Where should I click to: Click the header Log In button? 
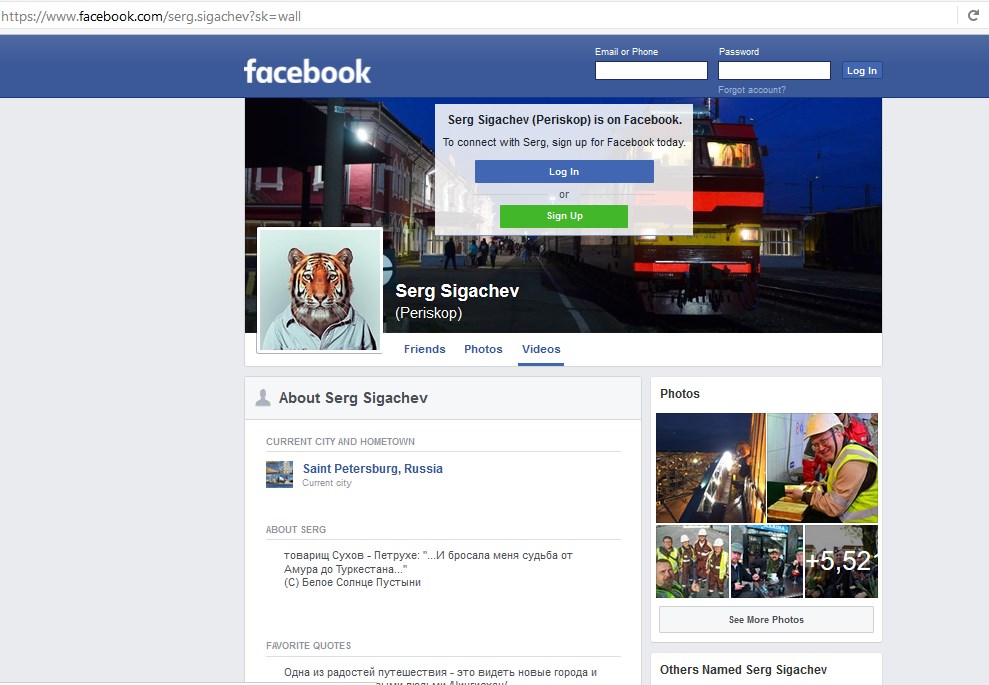[x=862, y=71]
